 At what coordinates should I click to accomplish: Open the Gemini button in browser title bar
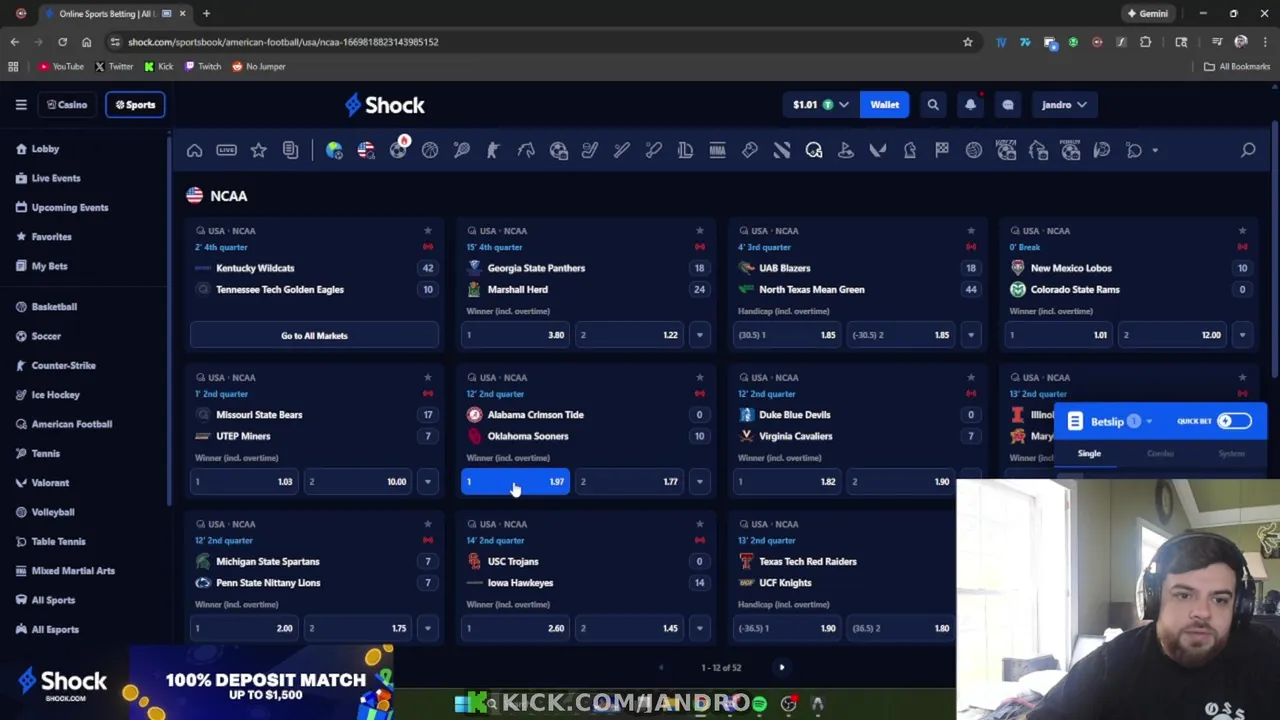(x=1147, y=14)
